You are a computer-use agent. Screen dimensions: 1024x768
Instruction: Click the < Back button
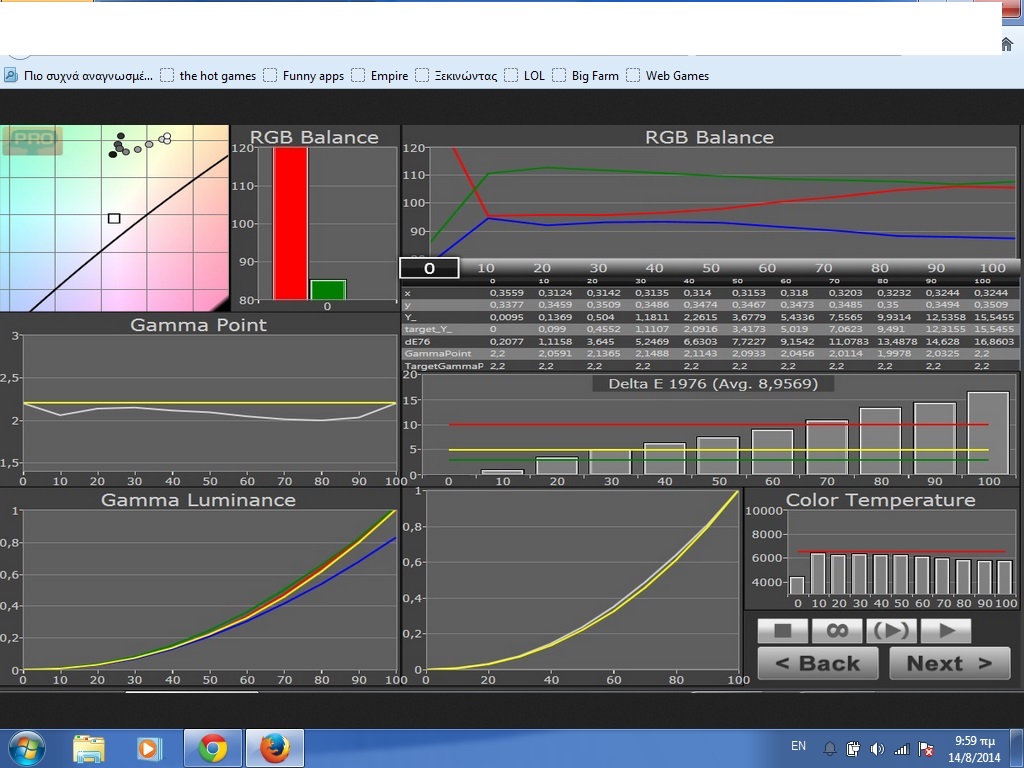click(818, 663)
